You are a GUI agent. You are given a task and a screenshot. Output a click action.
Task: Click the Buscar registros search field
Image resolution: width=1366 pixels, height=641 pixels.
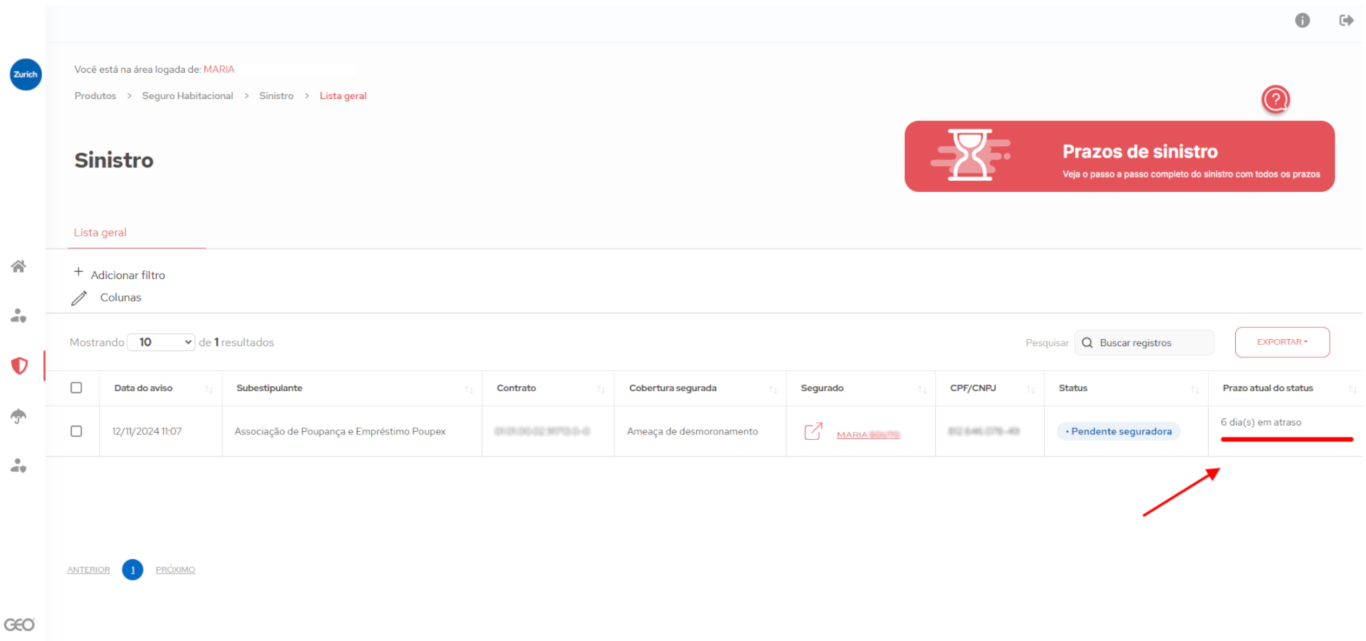click(x=1144, y=343)
